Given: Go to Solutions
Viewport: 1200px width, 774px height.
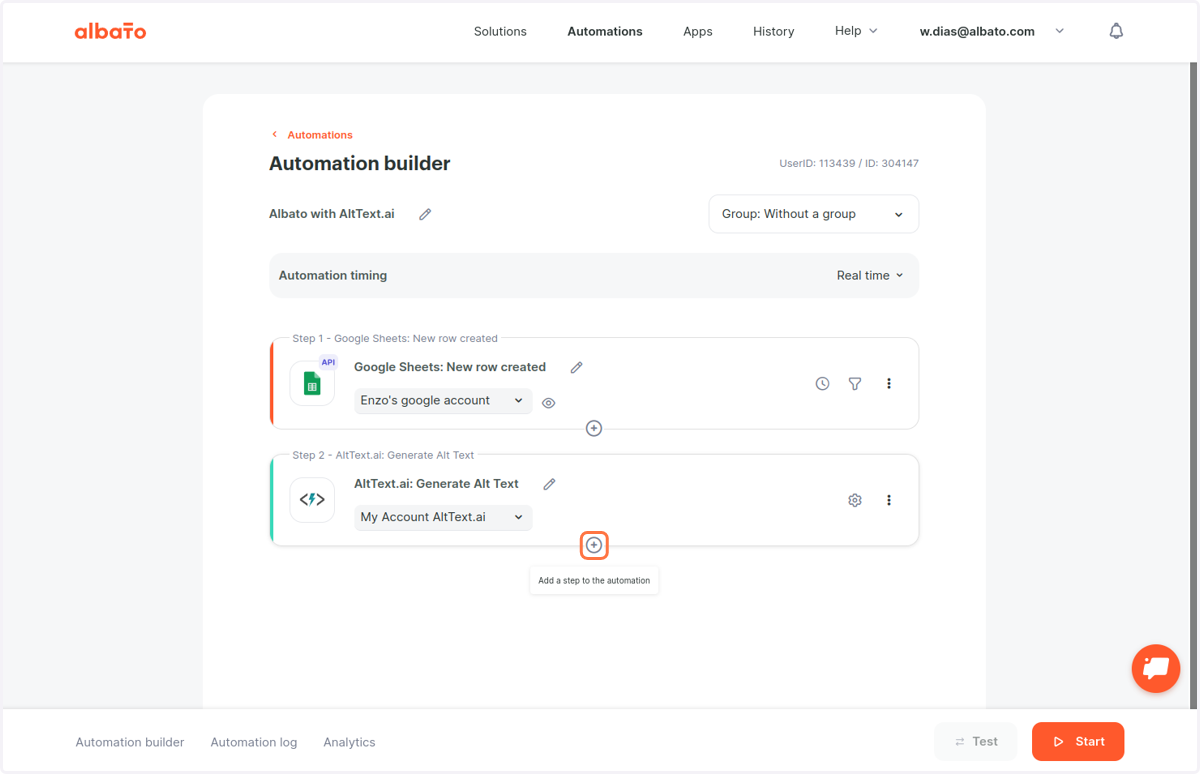Looking at the screenshot, I should [x=500, y=31].
